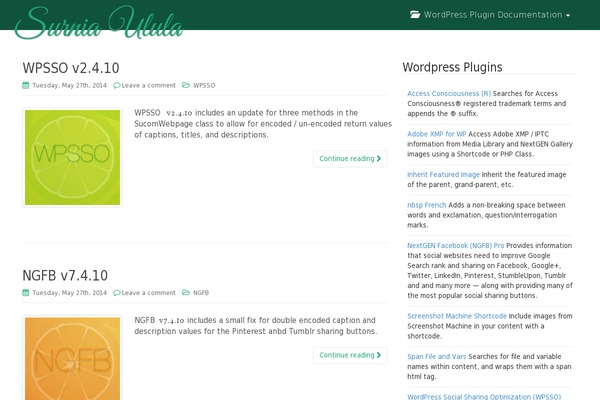Leave a comment on the WPSSO v2.4.10 post

[x=148, y=85]
